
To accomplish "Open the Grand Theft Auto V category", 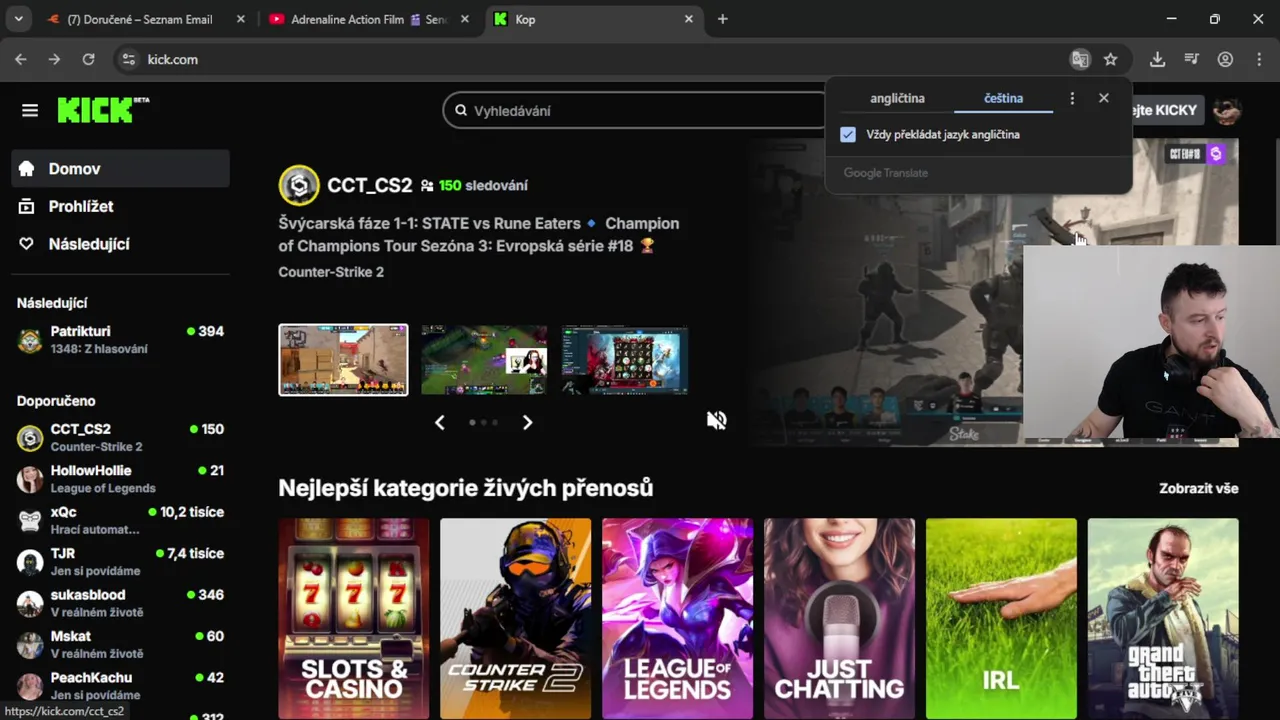I will (x=1164, y=618).
